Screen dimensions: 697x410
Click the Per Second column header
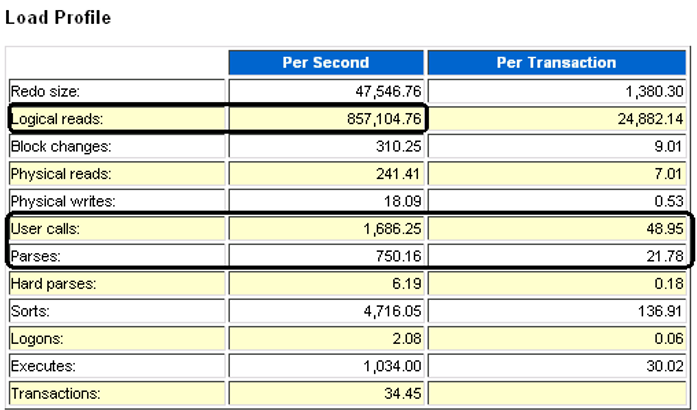pyautogui.click(x=327, y=62)
